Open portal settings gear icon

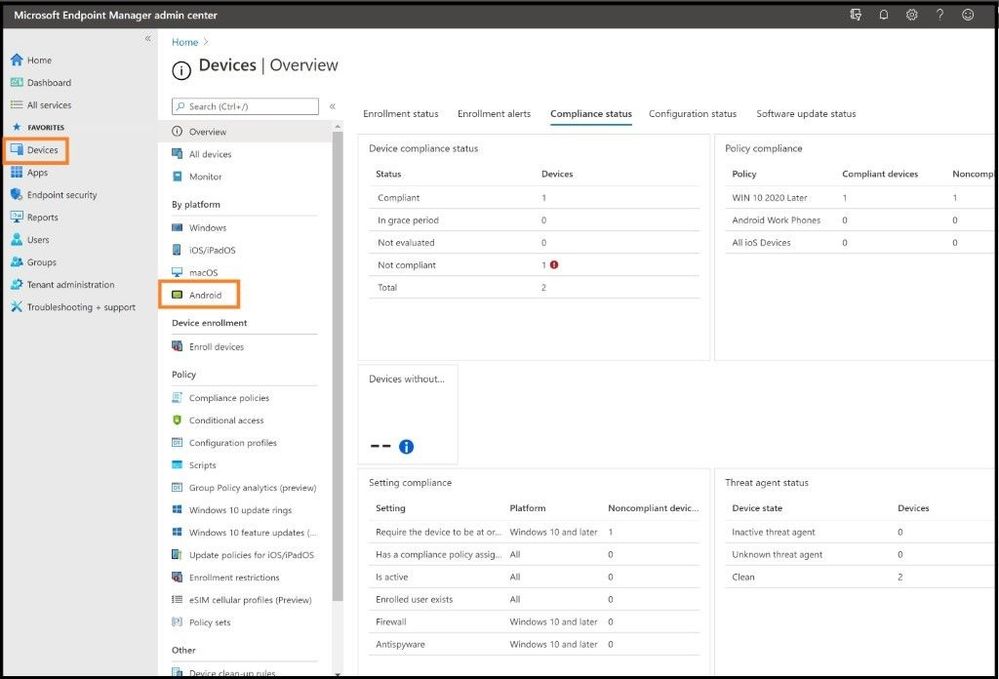pyautogui.click(x=912, y=15)
